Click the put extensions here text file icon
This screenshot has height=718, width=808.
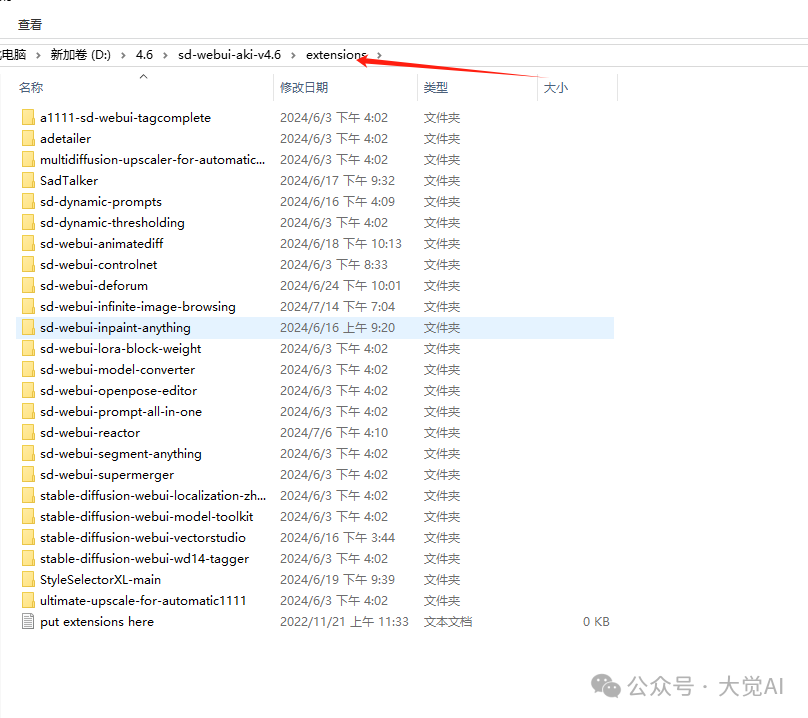click(28, 622)
